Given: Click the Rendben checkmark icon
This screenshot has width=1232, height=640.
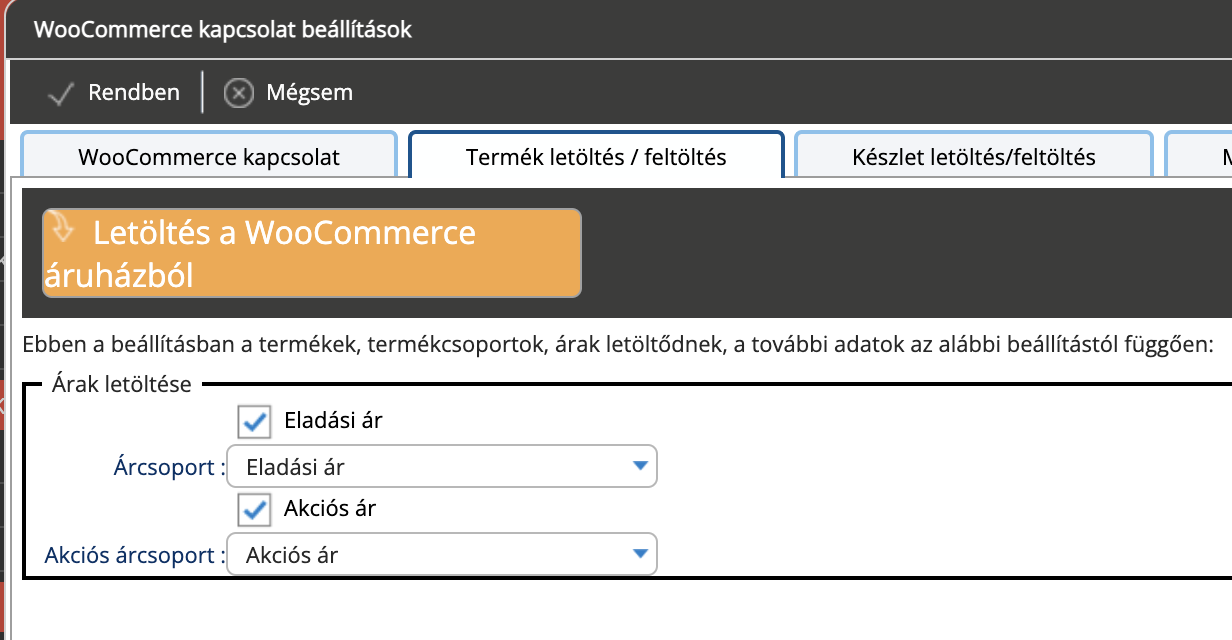Looking at the screenshot, I should pyautogui.click(x=62, y=94).
